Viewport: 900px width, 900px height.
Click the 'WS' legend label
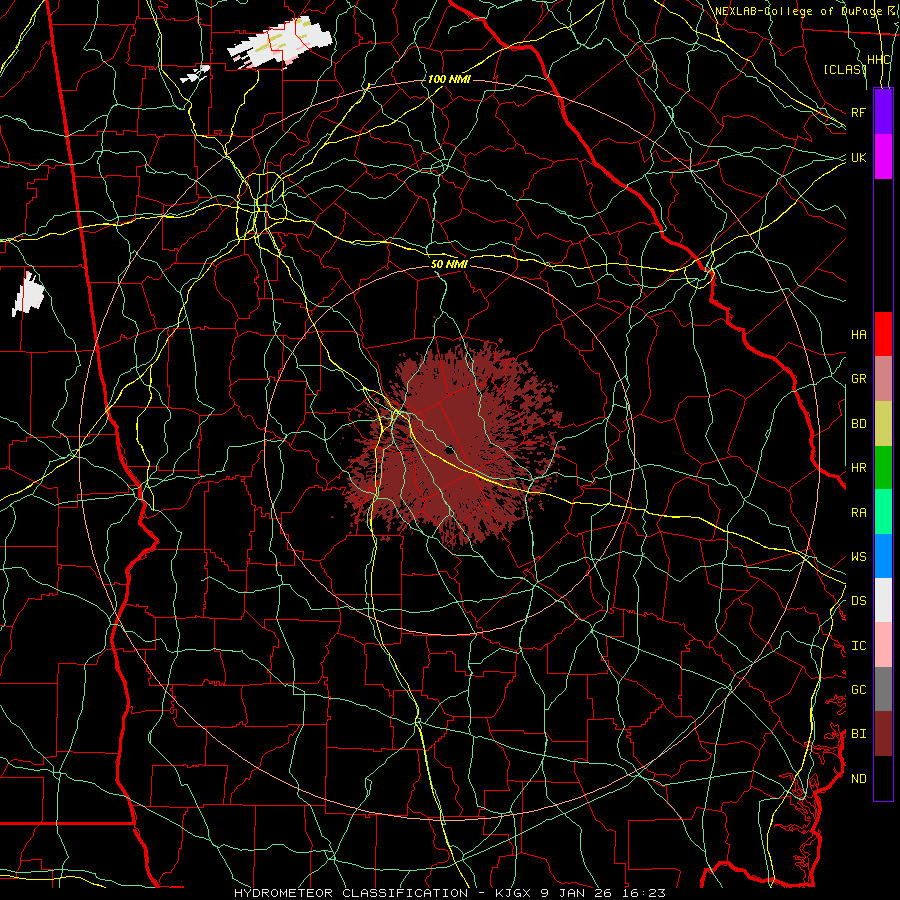click(858, 557)
